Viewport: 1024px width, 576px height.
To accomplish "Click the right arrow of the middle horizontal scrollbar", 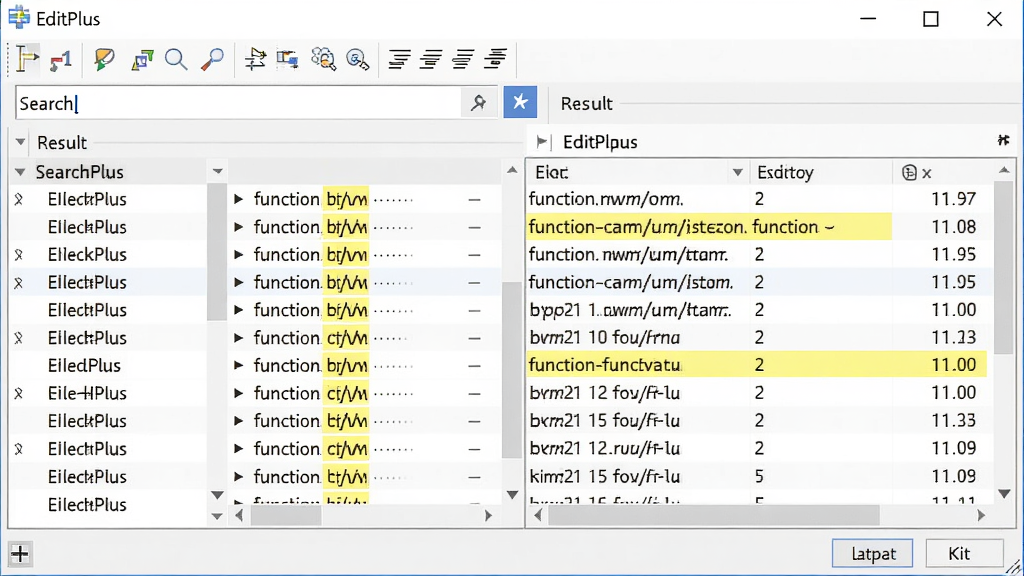I will [x=488, y=516].
